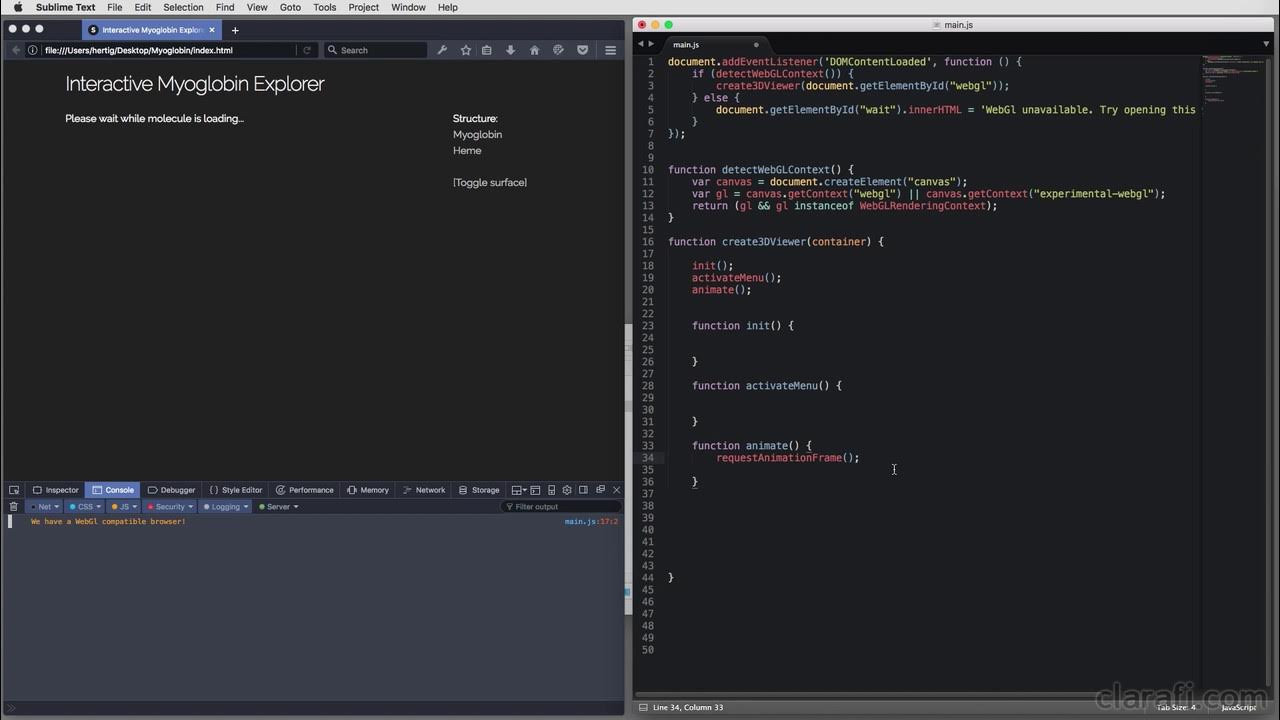The image size is (1280, 720).
Task: Open a new Firefox tab
Action: pyautogui.click(x=235, y=30)
